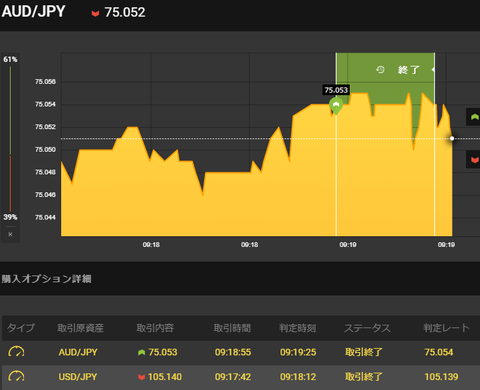Close the sentiment bar with X
The height and width of the screenshot is (390, 480).
10,234
